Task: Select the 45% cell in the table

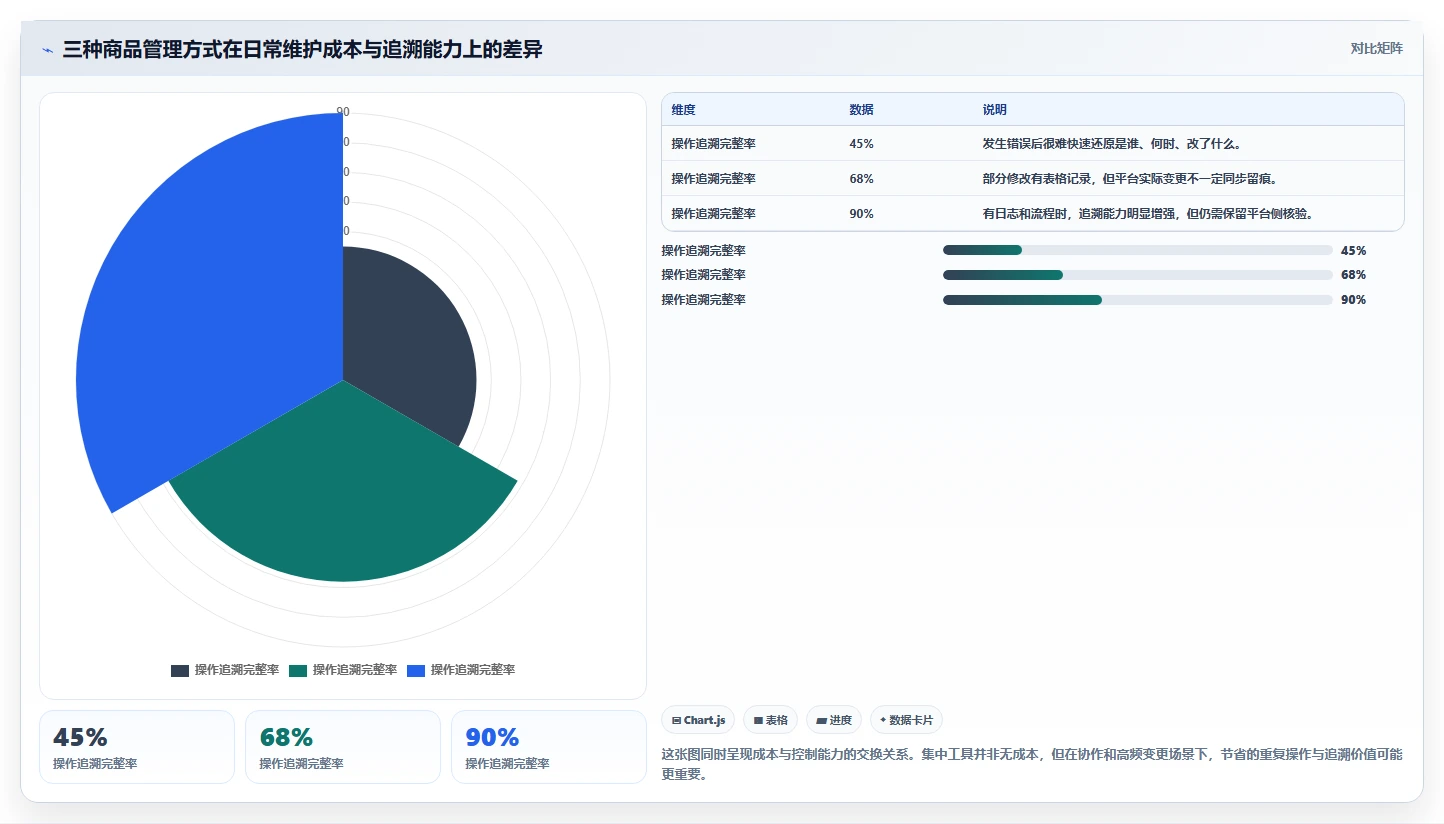Action: pos(862,144)
